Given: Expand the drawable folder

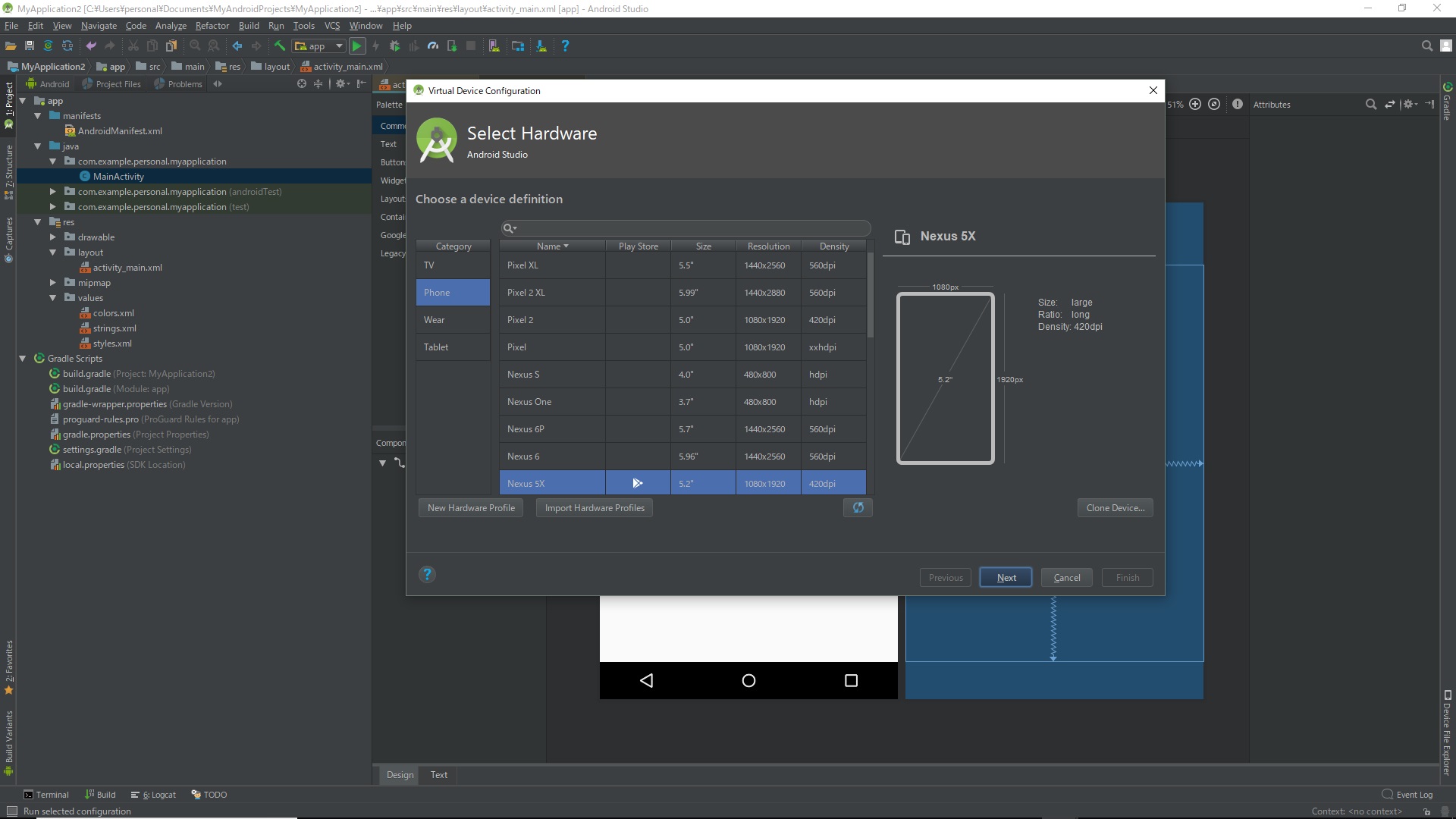Looking at the screenshot, I should (x=52, y=237).
